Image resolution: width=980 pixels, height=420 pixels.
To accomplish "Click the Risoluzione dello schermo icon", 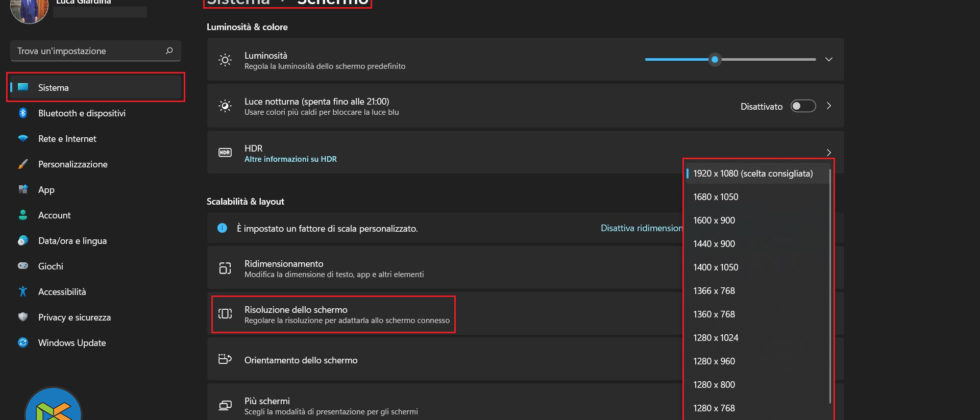I will (x=224, y=314).
